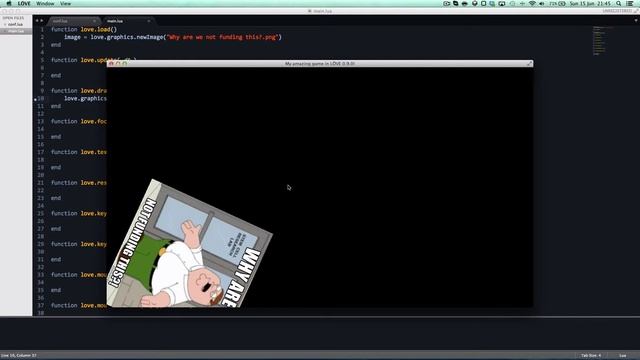Open the LOVE application menu
The width and height of the screenshot is (640, 360).
24,3
